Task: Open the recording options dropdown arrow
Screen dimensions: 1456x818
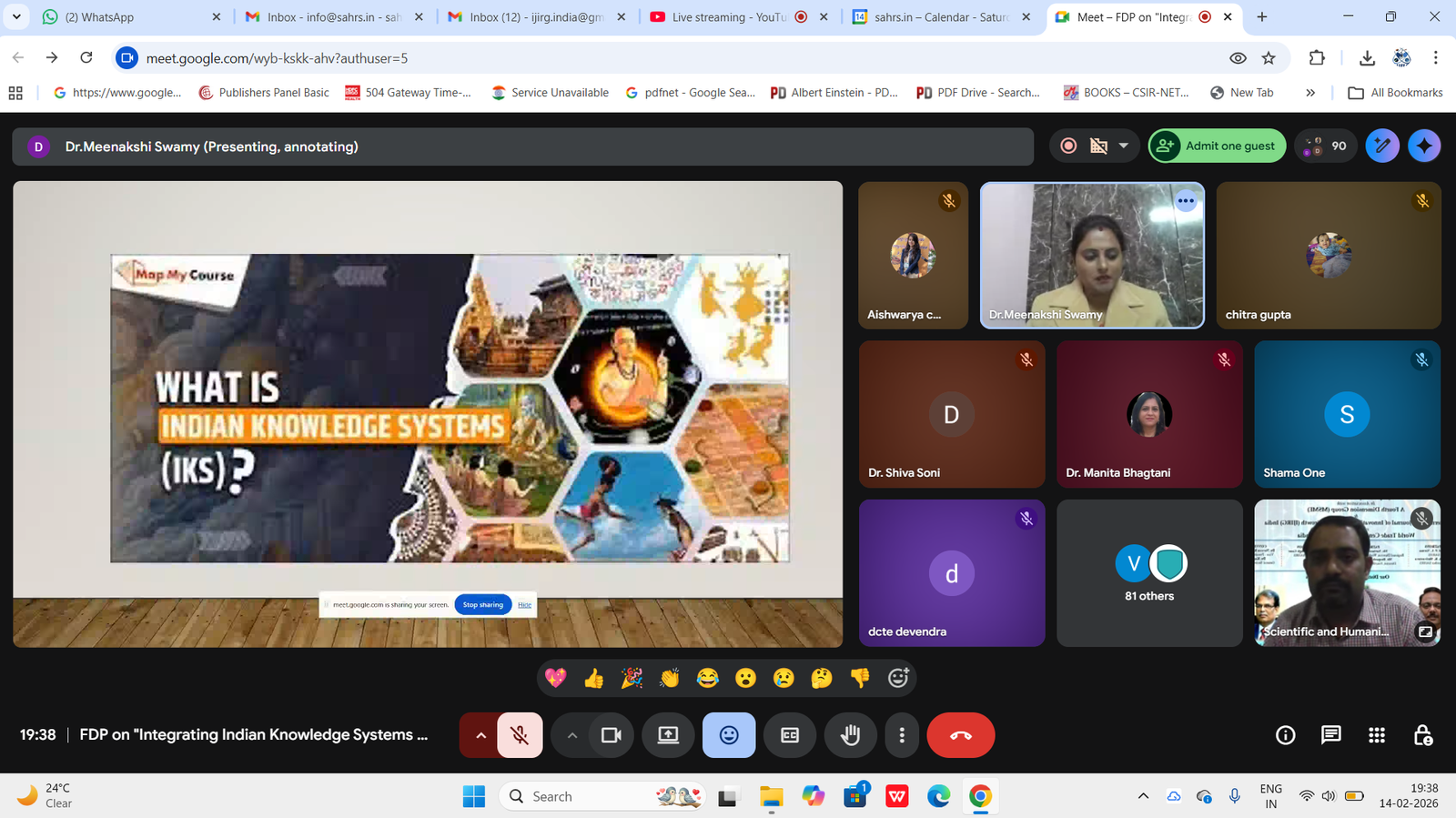Action: tap(1124, 146)
